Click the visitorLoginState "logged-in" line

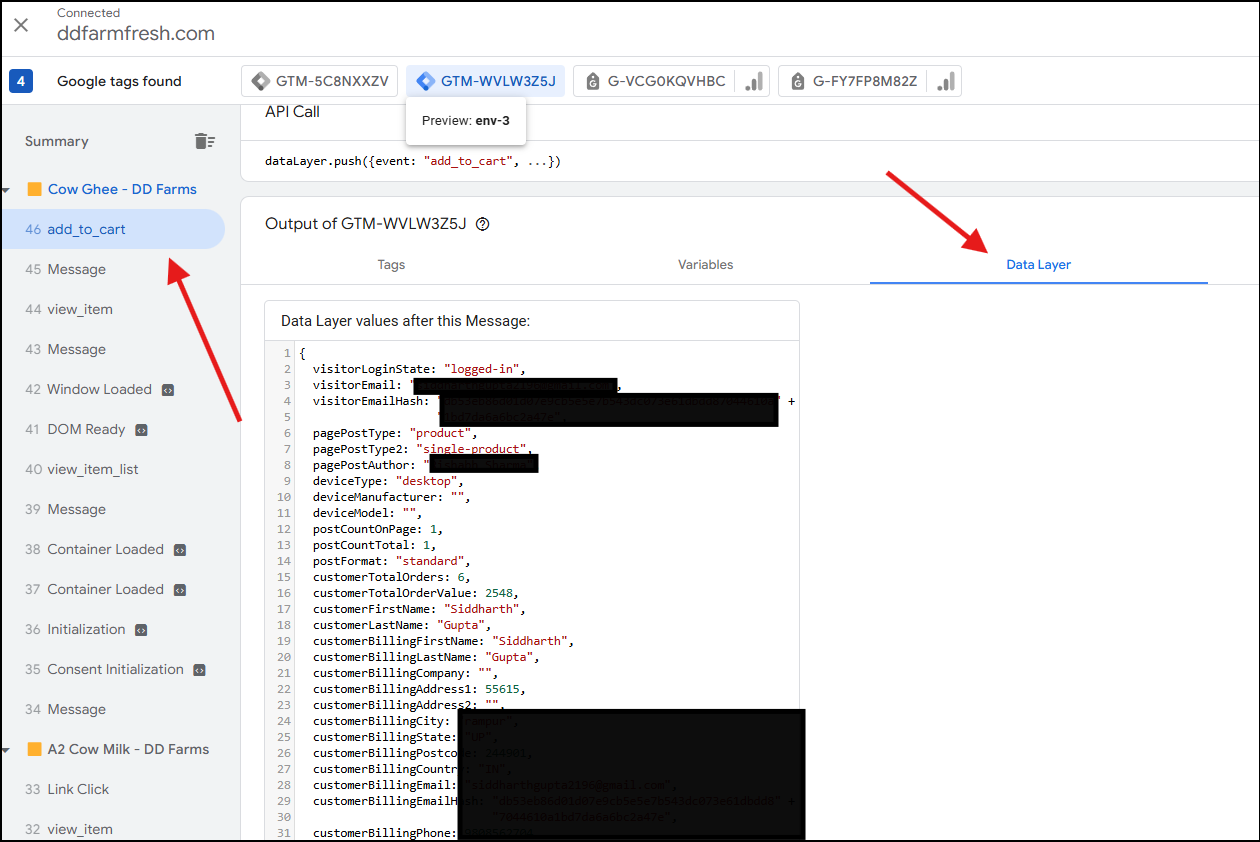click(x=419, y=369)
